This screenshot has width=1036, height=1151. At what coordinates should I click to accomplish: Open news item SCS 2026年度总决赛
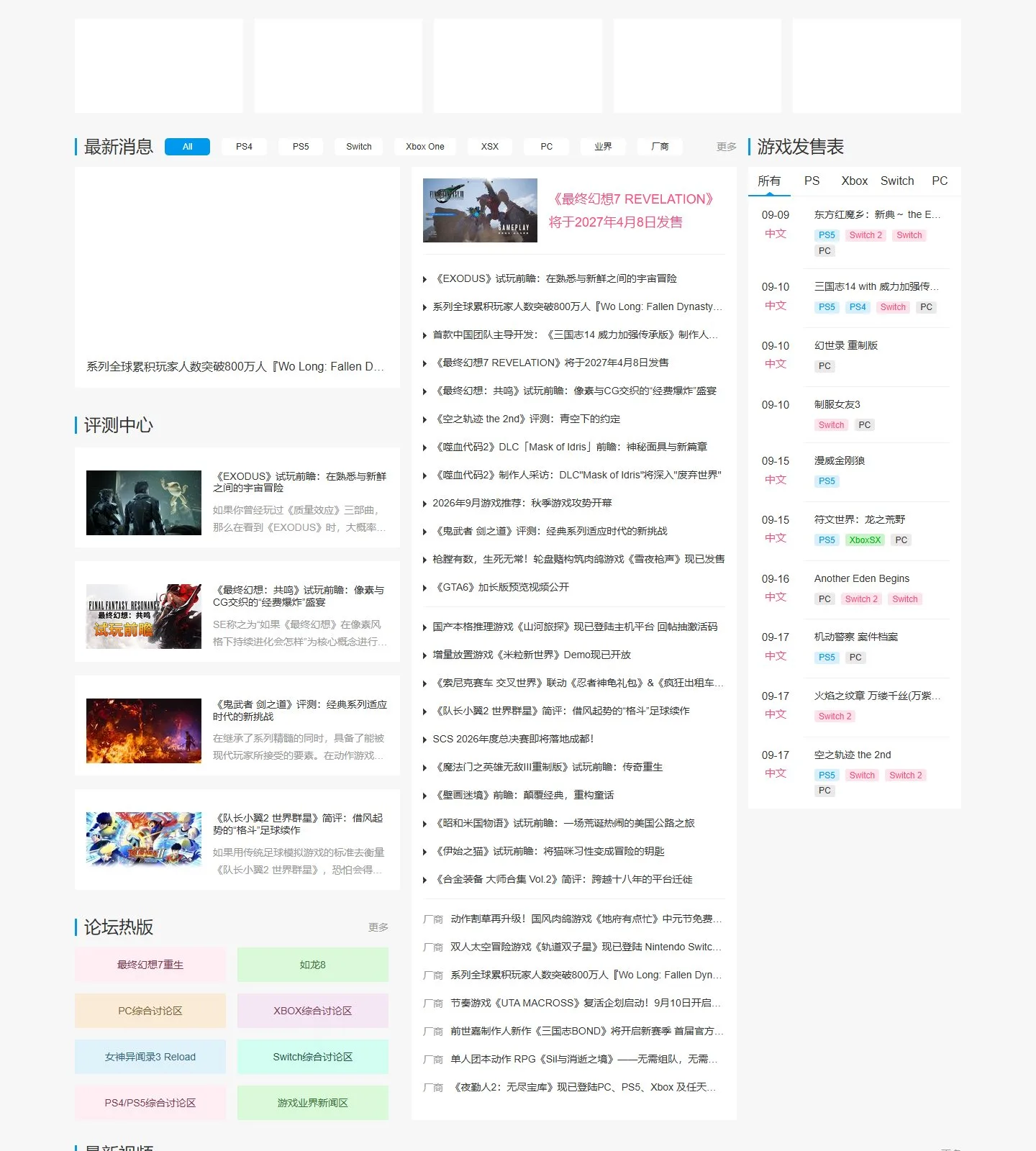click(x=513, y=739)
